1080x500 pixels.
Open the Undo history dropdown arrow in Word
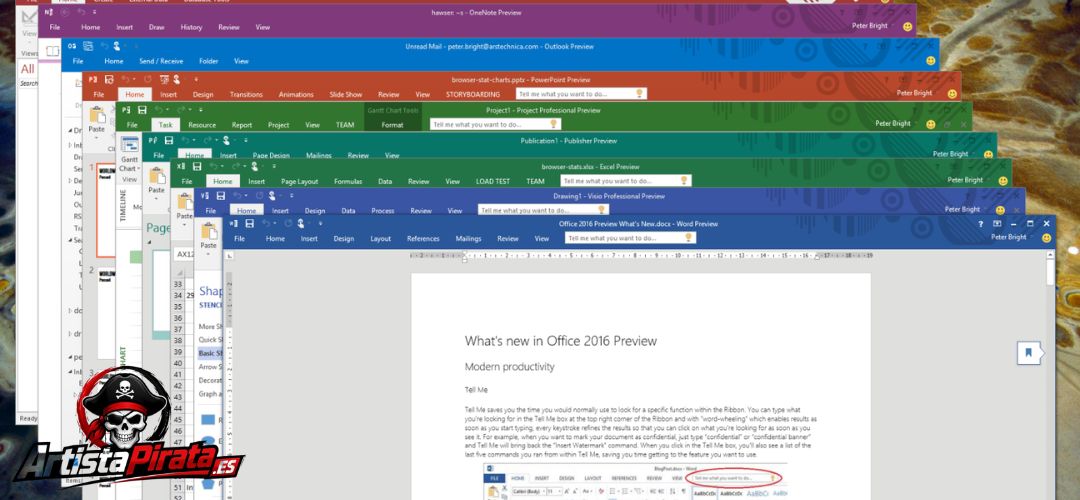tap(274, 224)
